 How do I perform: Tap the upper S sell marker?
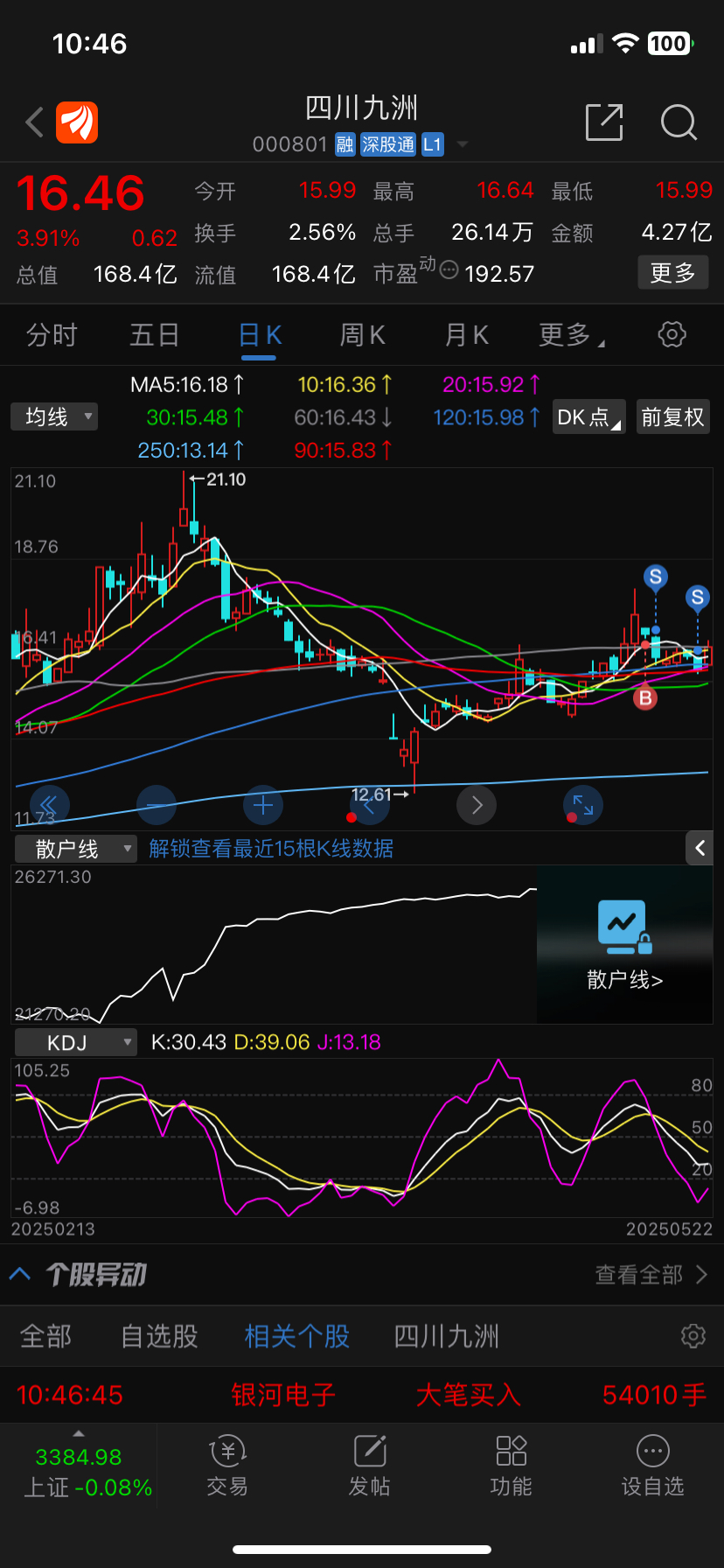click(x=655, y=577)
